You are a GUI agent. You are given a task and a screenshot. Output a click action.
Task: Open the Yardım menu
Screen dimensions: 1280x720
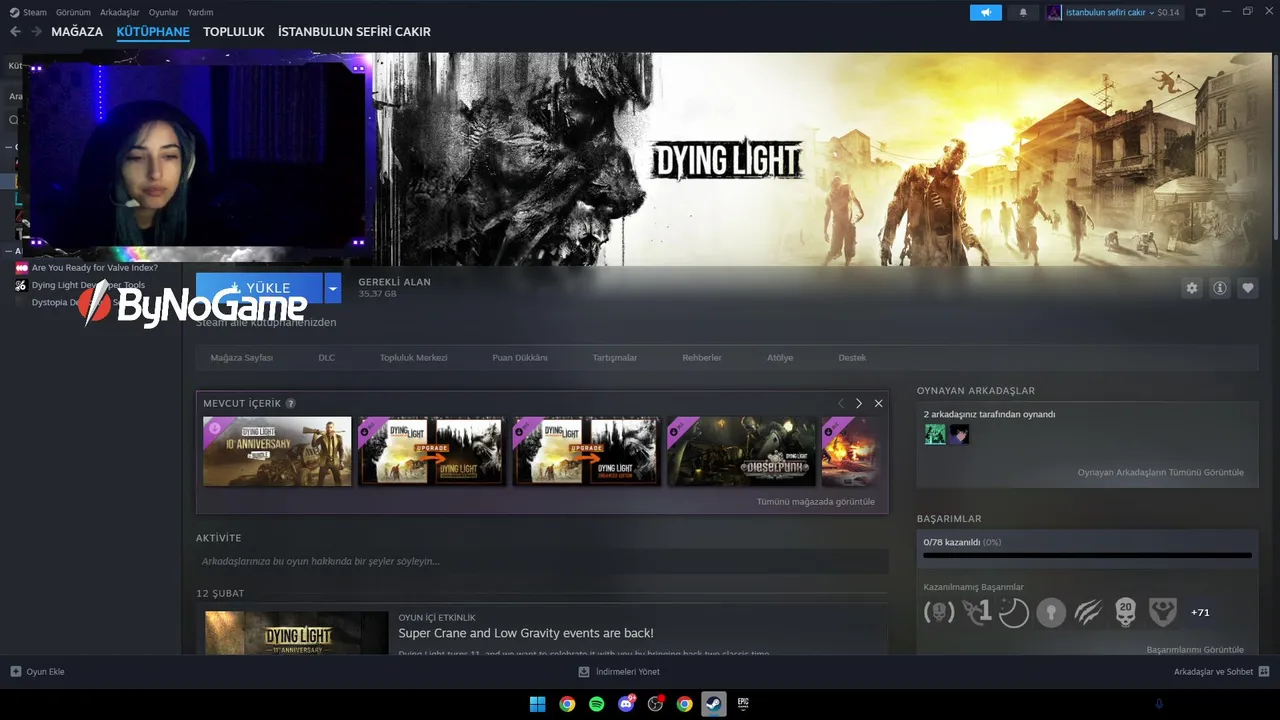200,12
